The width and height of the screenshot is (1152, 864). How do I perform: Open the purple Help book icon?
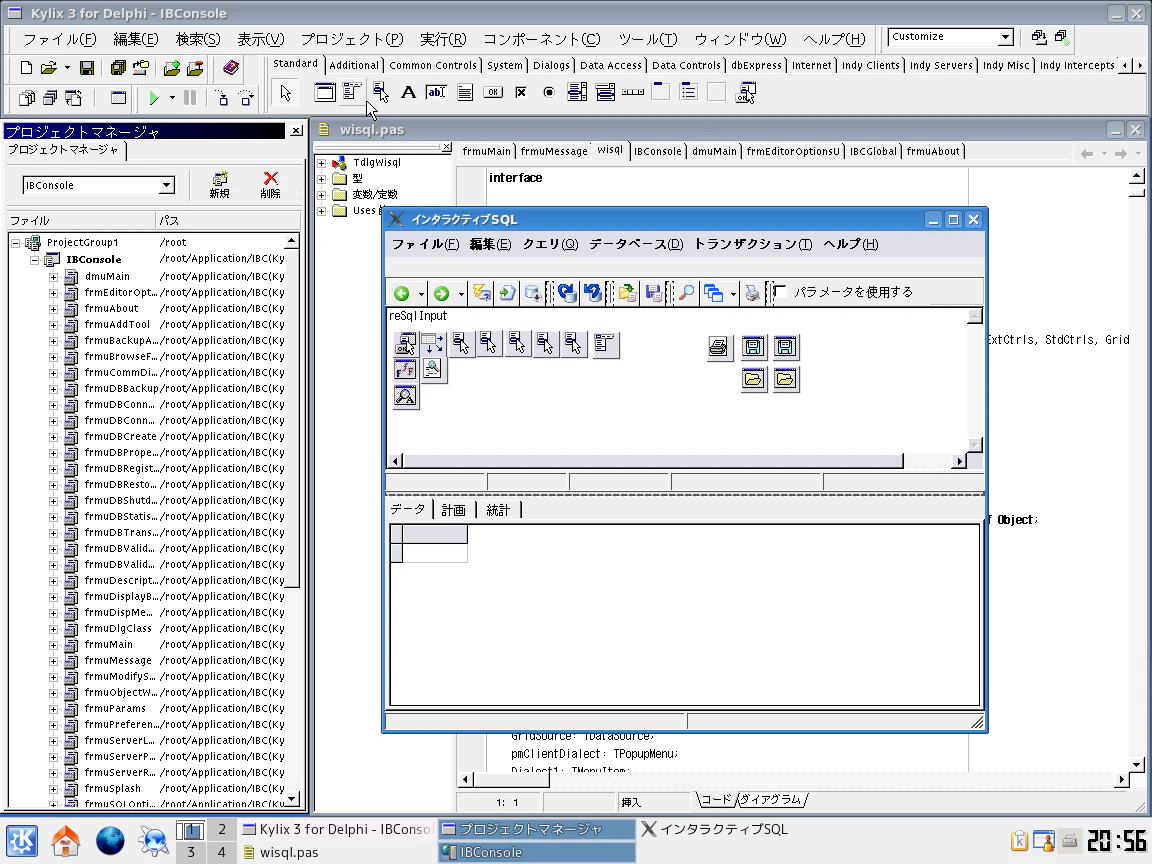pyautogui.click(x=231, y=68)
